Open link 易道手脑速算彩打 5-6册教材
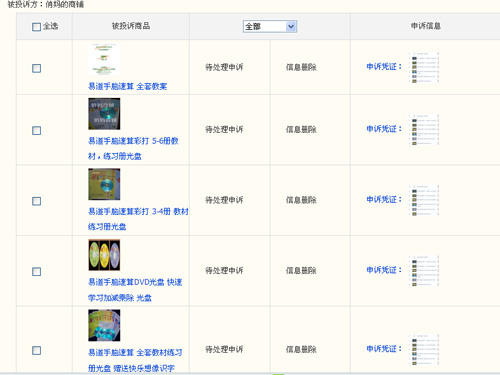Viewport: 500px width, 375px height. pyautogui.click(x=133, y=148)
